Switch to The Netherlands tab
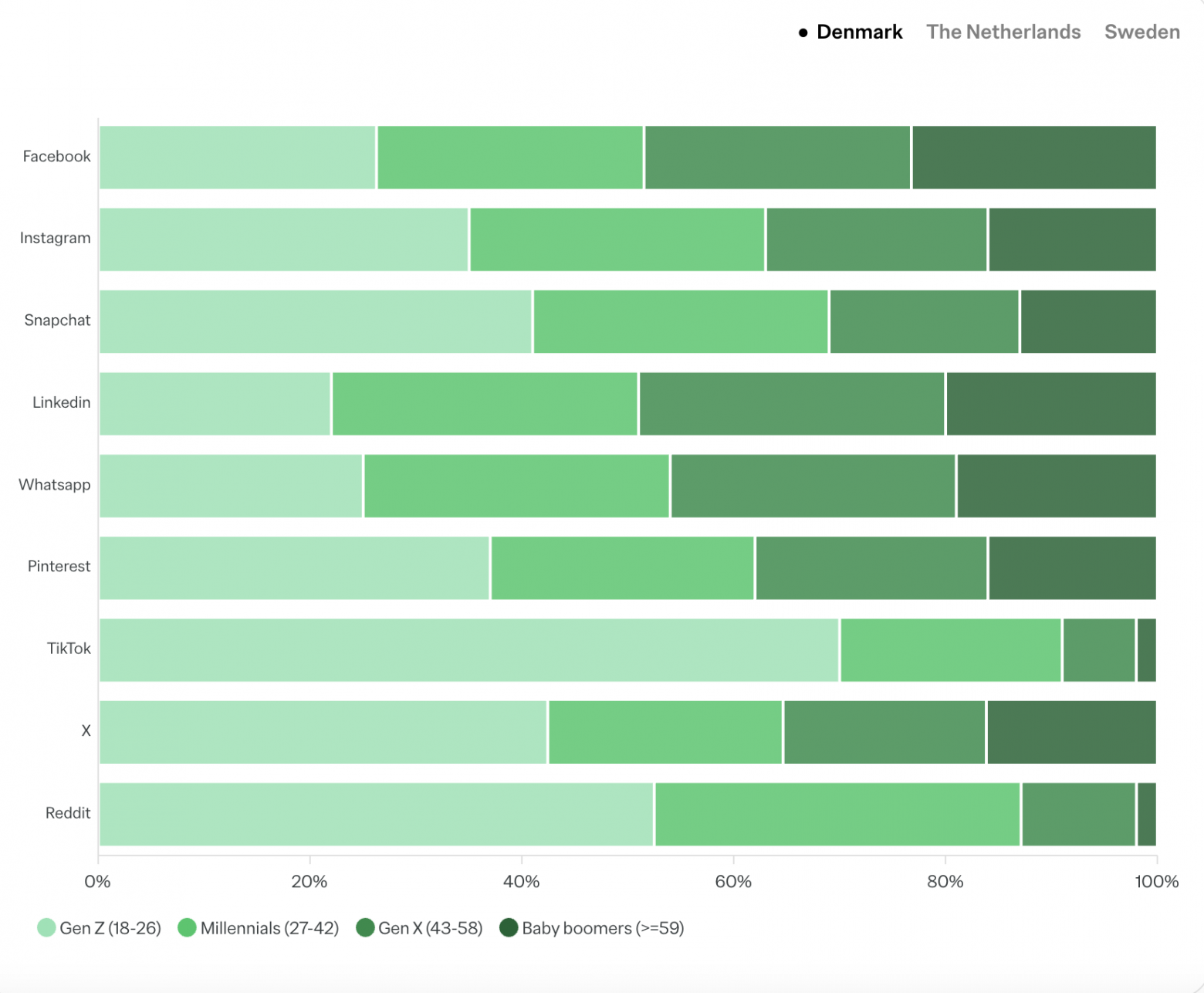 1003,32
